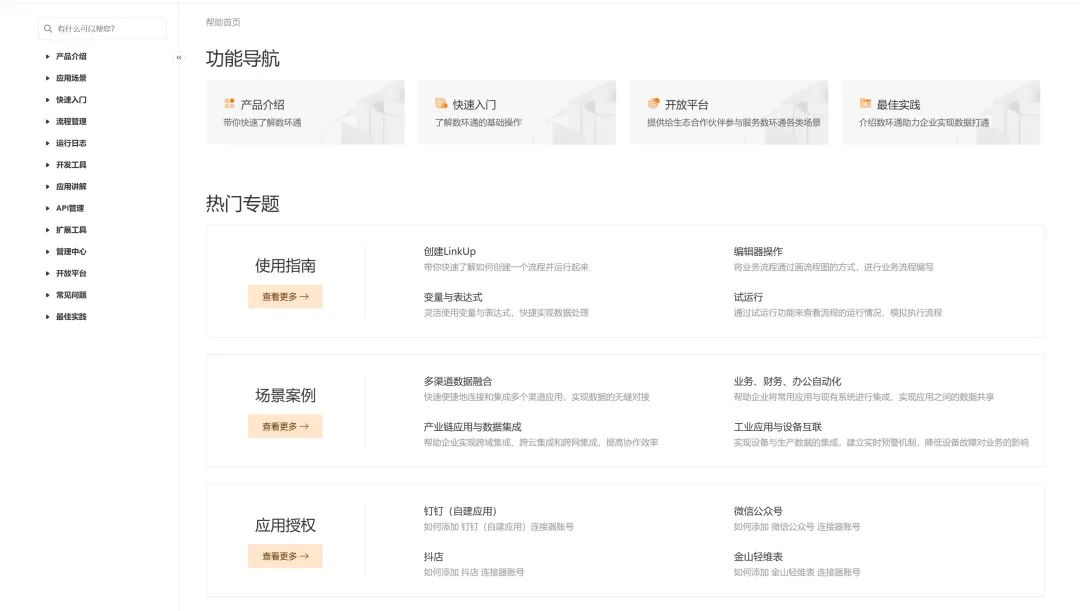
Task: Expand the 流程管理 tree item
Action: pos(47,122)
